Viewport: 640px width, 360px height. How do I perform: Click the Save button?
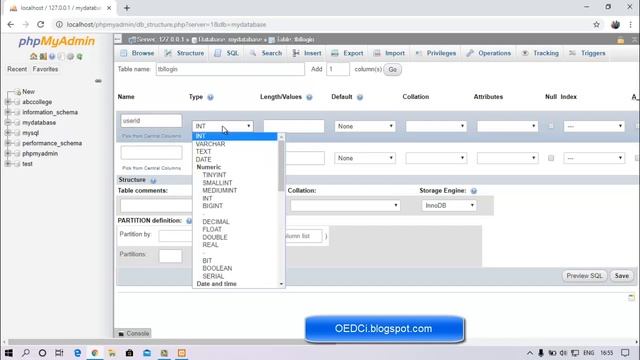point(622,276)
